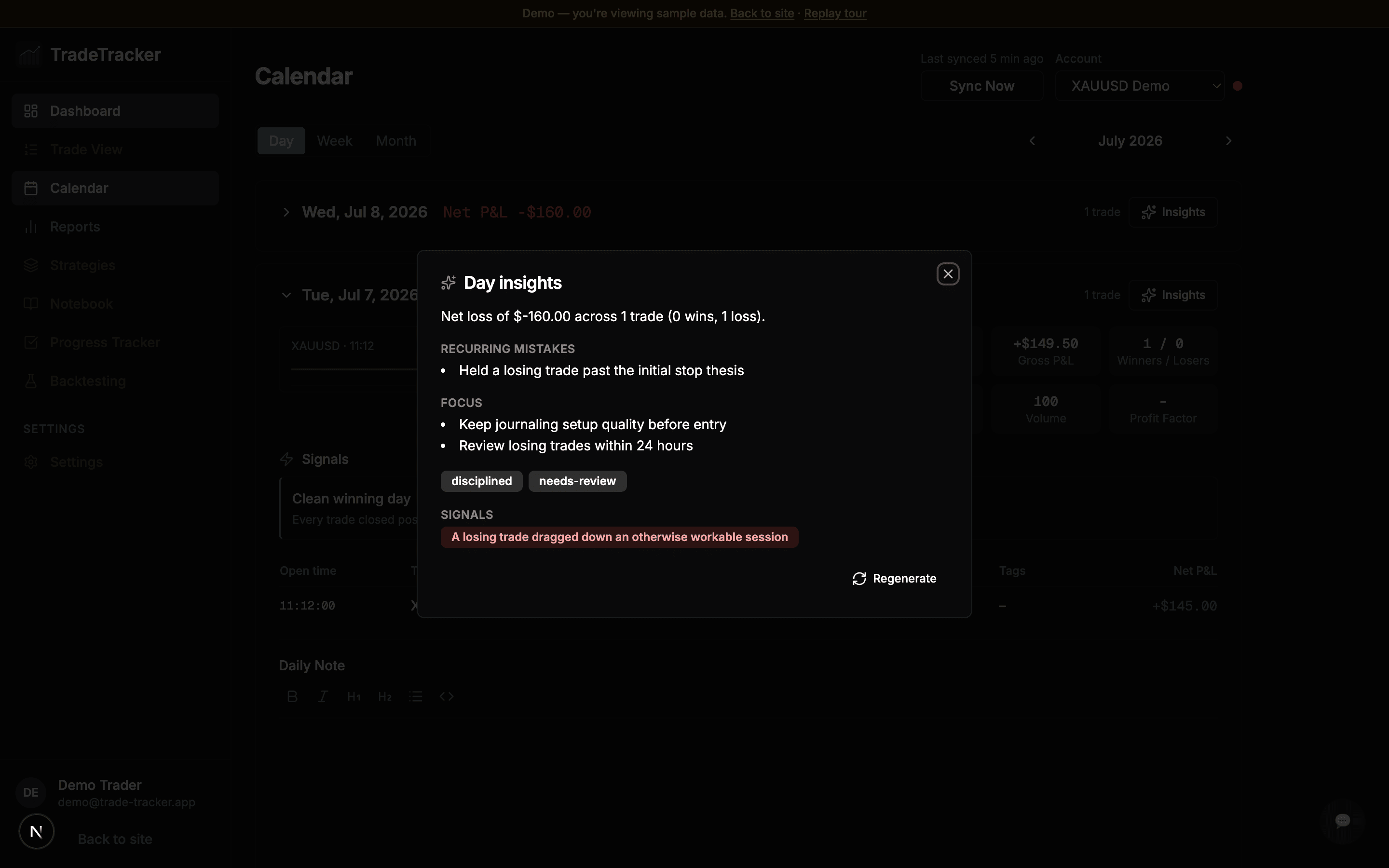Open Insights for Tue, Jul 7
The width and height of the screenshot is (1389, 868).
point(1173,295)
